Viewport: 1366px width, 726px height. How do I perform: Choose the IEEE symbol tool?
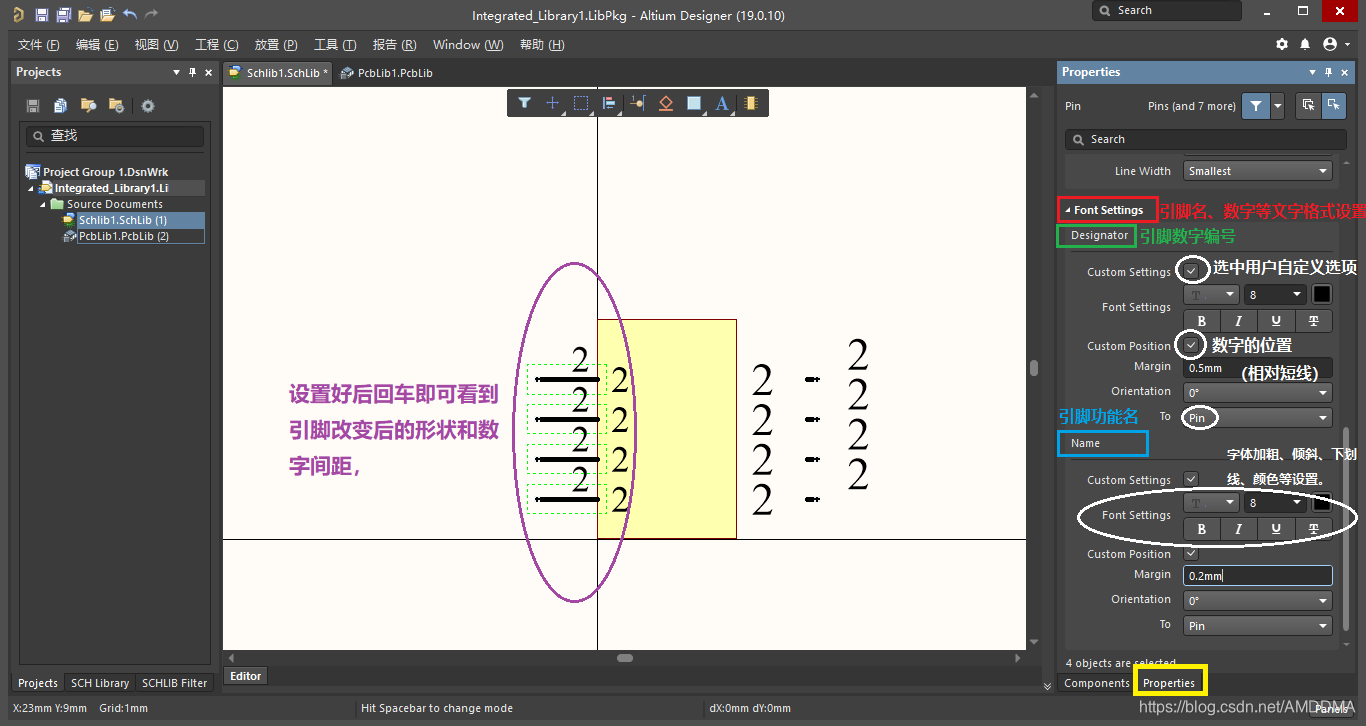[666, 103]
